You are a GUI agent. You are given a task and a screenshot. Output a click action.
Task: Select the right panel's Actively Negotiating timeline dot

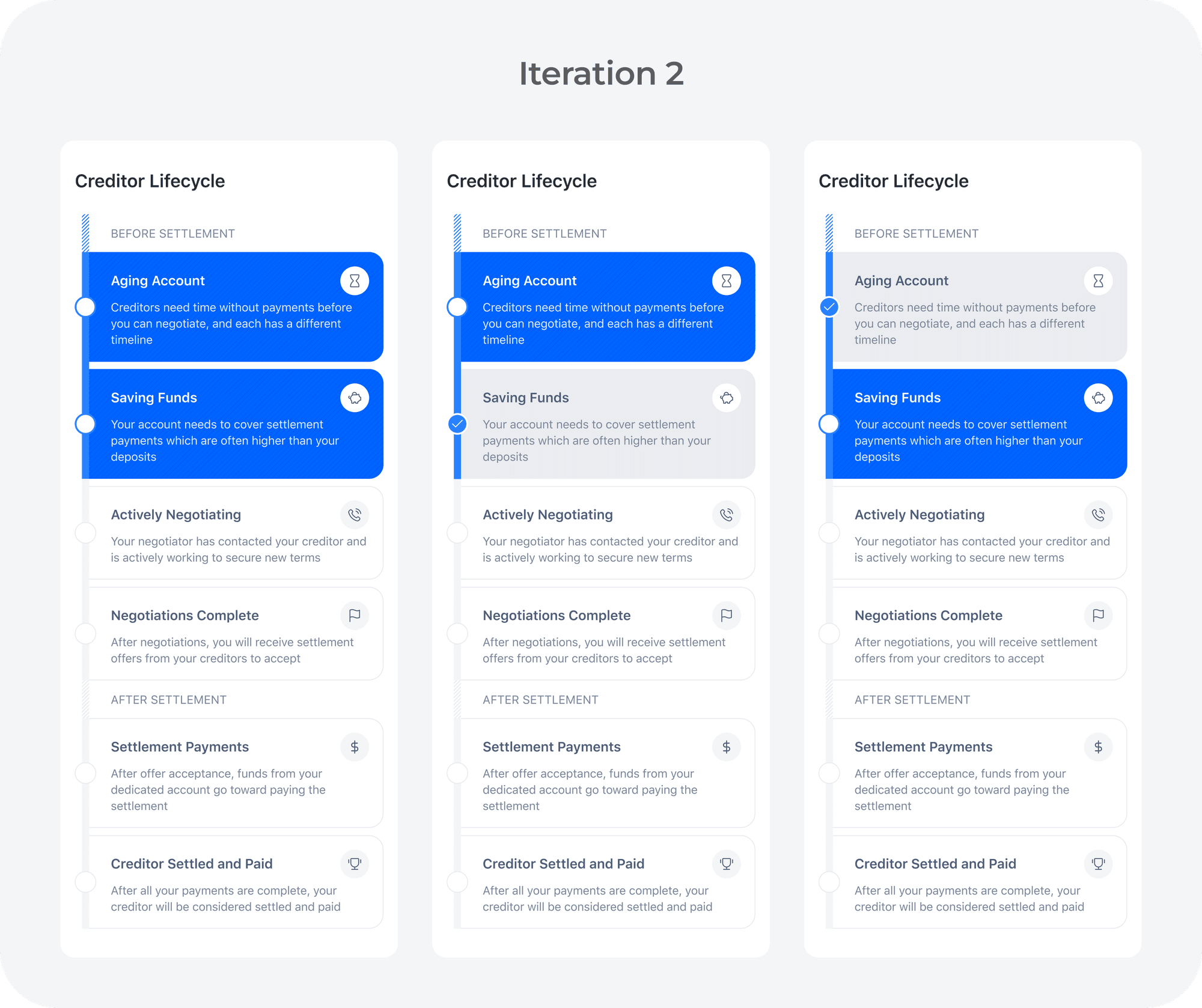coord(829,533)
